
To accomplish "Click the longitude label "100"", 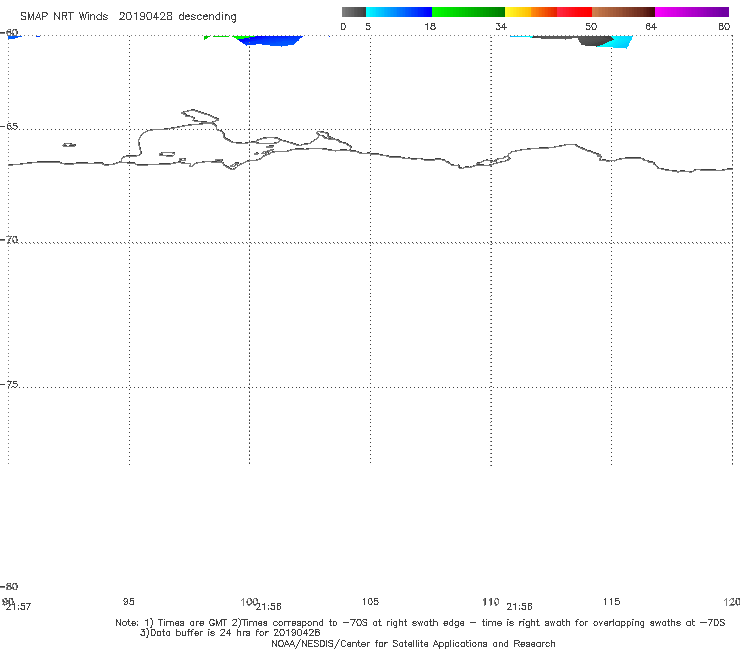I will pos(249,602).
